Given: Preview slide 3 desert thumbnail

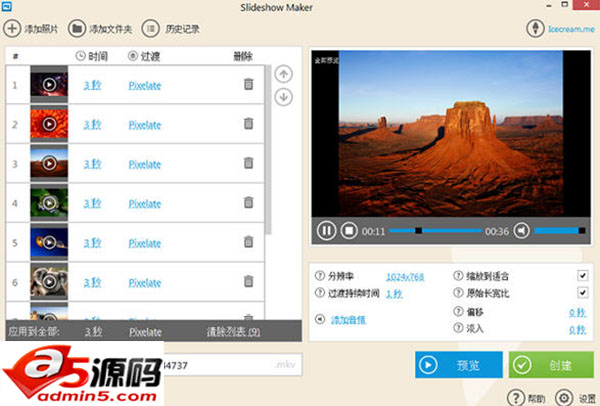Looking at the screenshot, I should [49, 163].
